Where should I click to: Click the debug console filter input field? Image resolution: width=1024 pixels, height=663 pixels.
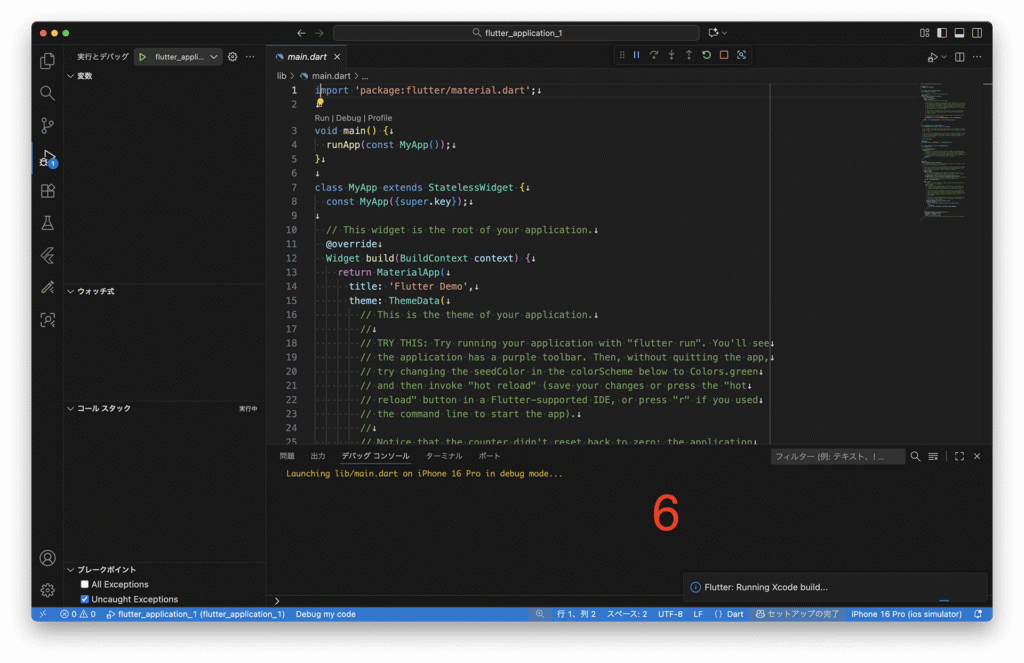click(x=835, y=456)
